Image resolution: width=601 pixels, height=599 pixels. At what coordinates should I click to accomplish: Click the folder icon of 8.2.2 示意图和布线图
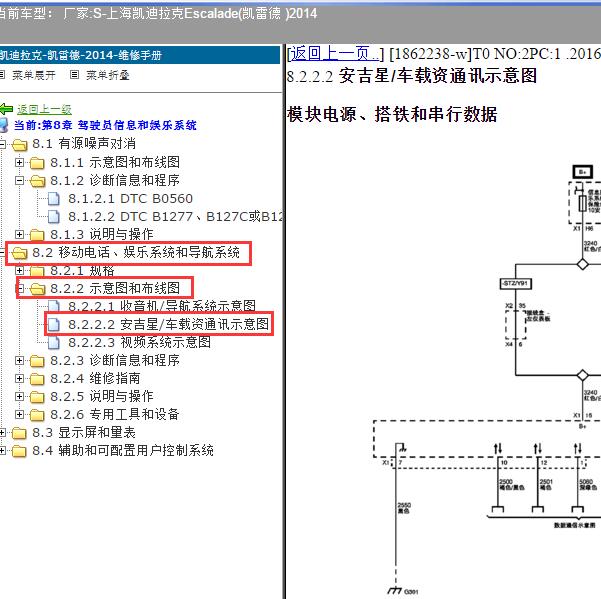37,289
